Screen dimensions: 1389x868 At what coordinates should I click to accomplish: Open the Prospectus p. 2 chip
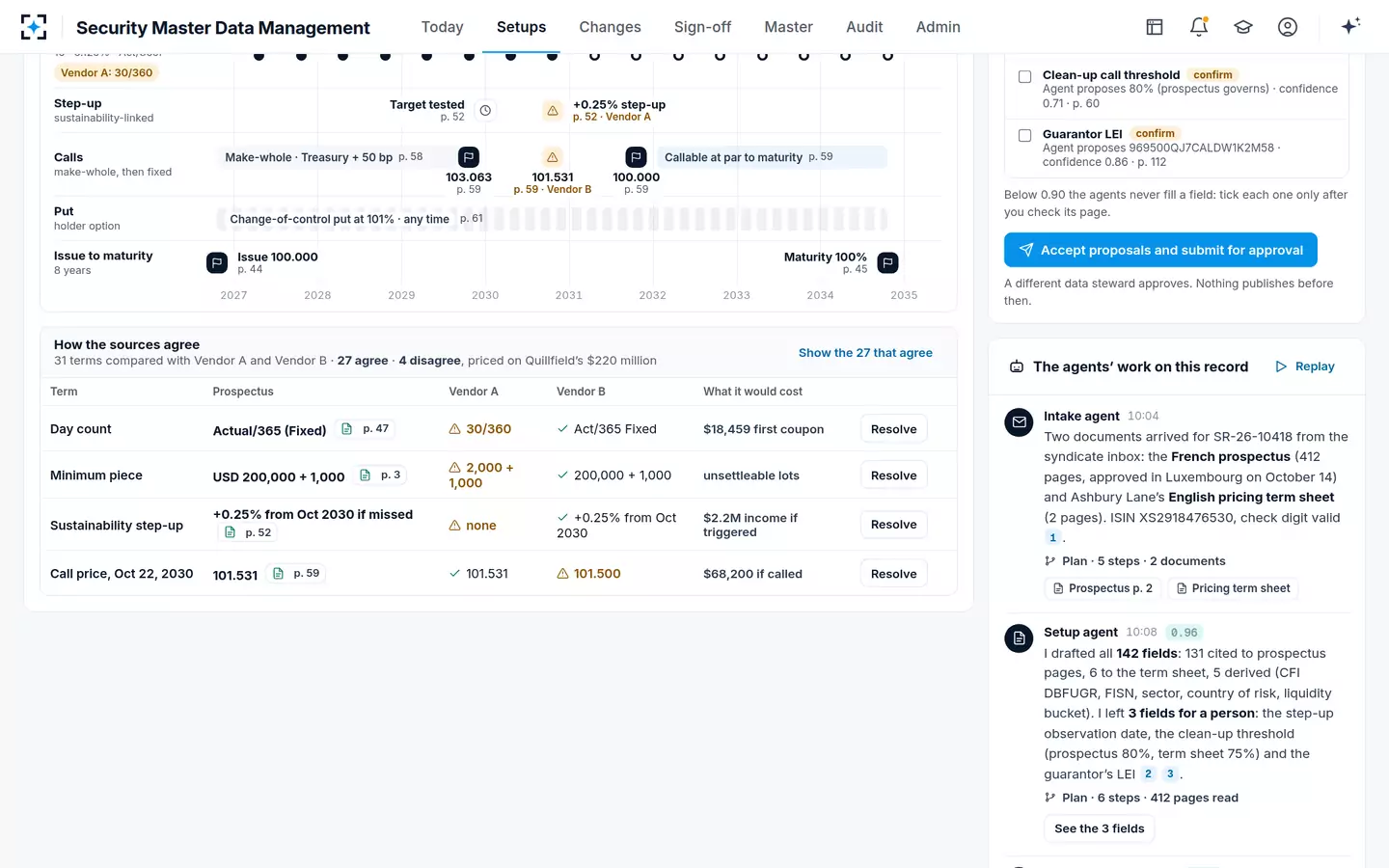(1102, 588)
